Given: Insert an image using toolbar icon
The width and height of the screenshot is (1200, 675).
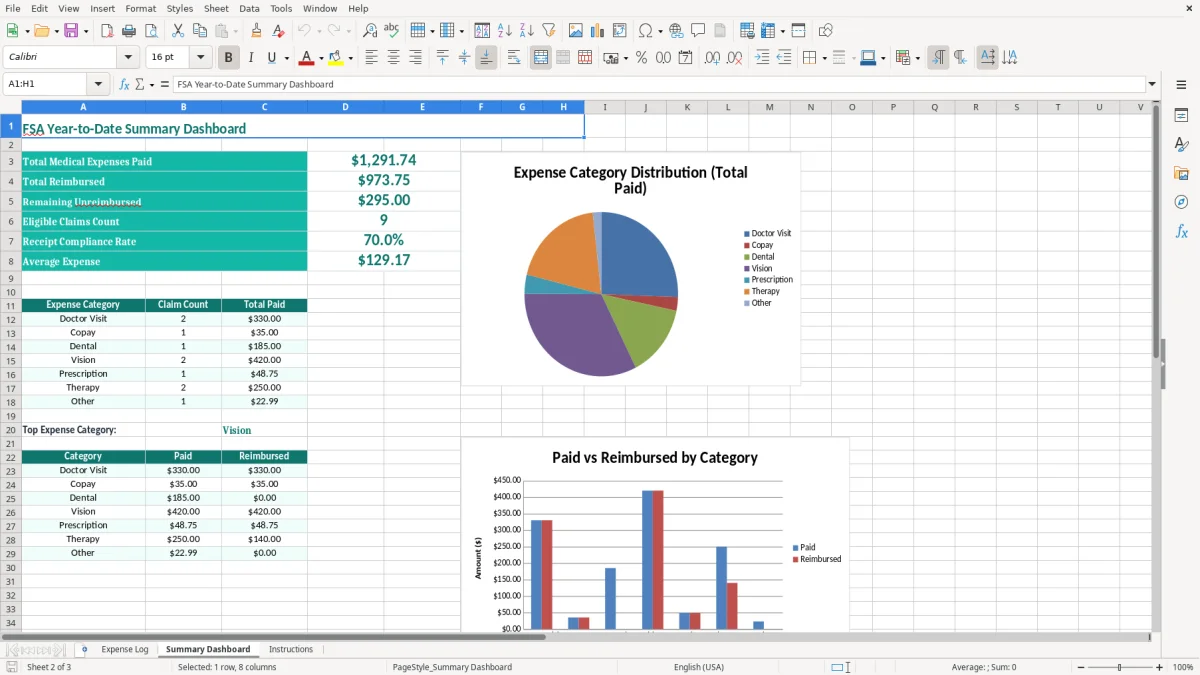Looking at the screenshot, I should pyautogui.click(x=576, y=31).
